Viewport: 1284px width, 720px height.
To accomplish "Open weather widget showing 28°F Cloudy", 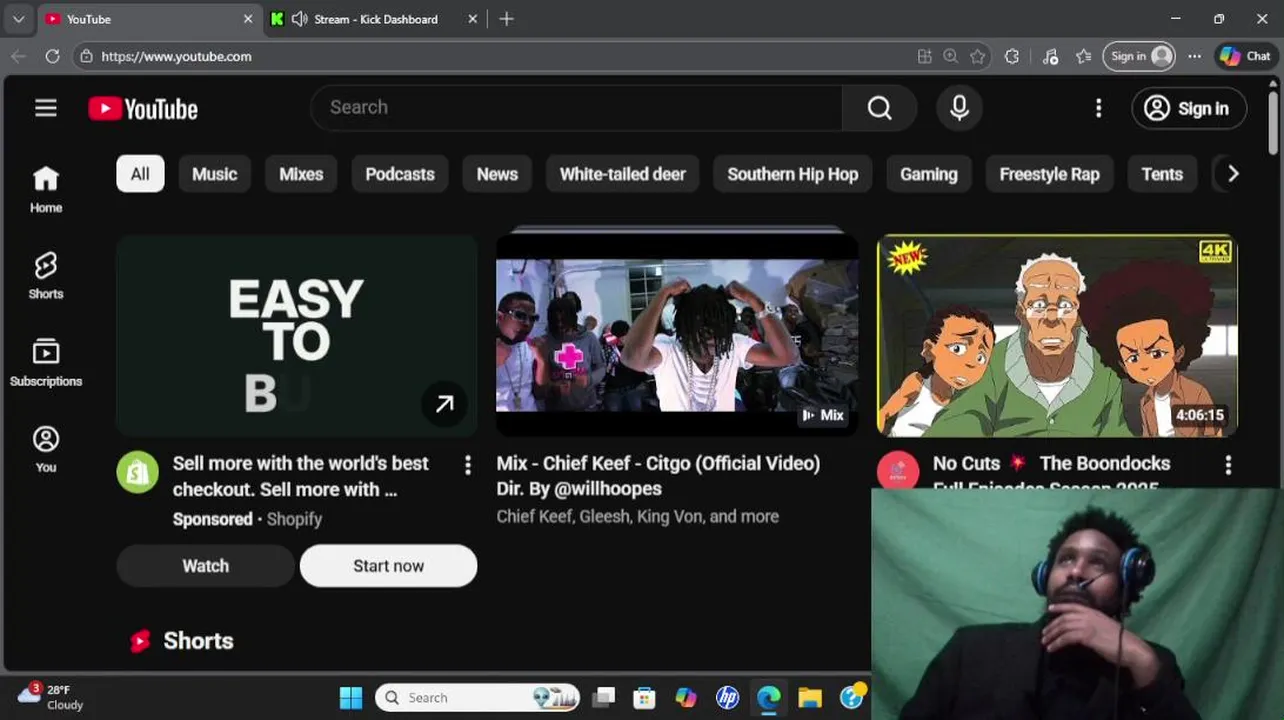I will click(52, 697).
